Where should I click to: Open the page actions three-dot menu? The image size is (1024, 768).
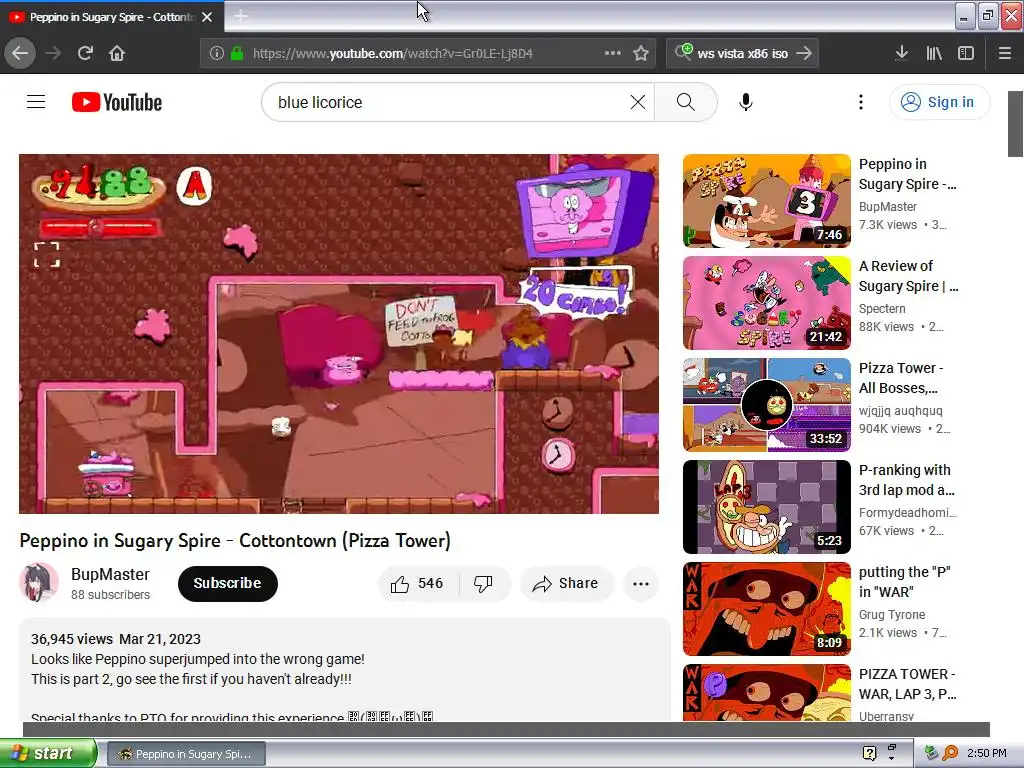point(613,53)
